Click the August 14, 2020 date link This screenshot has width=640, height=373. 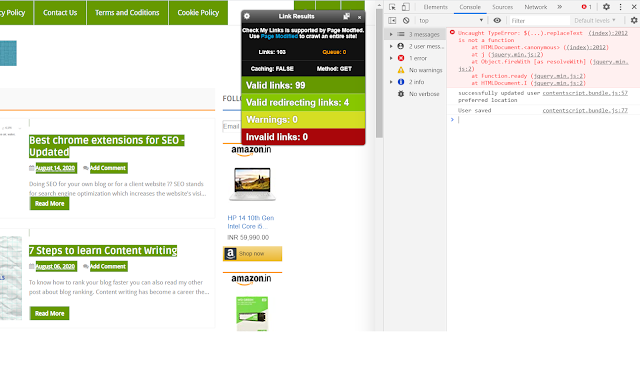click(55, 168)
